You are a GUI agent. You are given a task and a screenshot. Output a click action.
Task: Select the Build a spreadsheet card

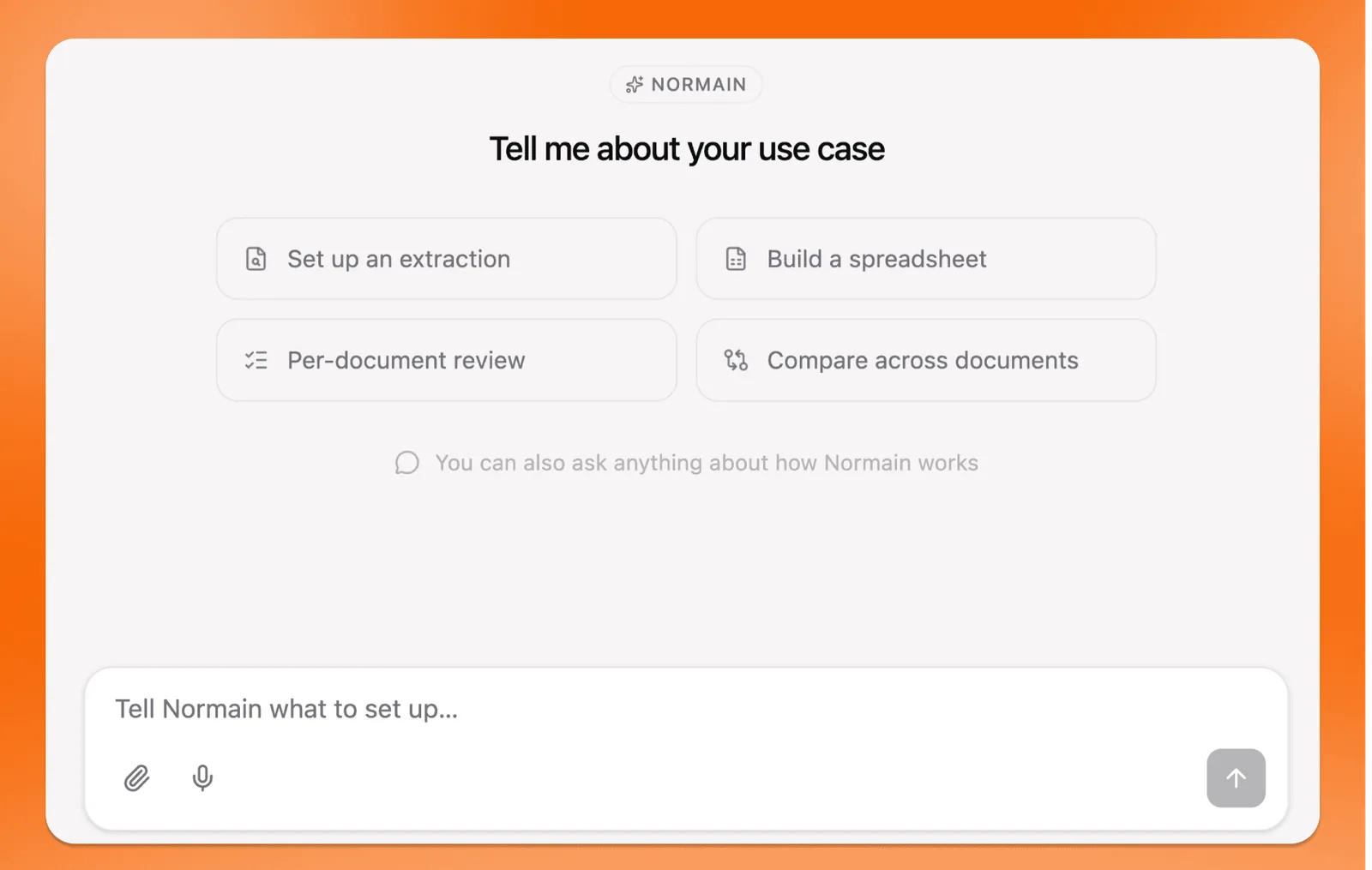point(926,259)
